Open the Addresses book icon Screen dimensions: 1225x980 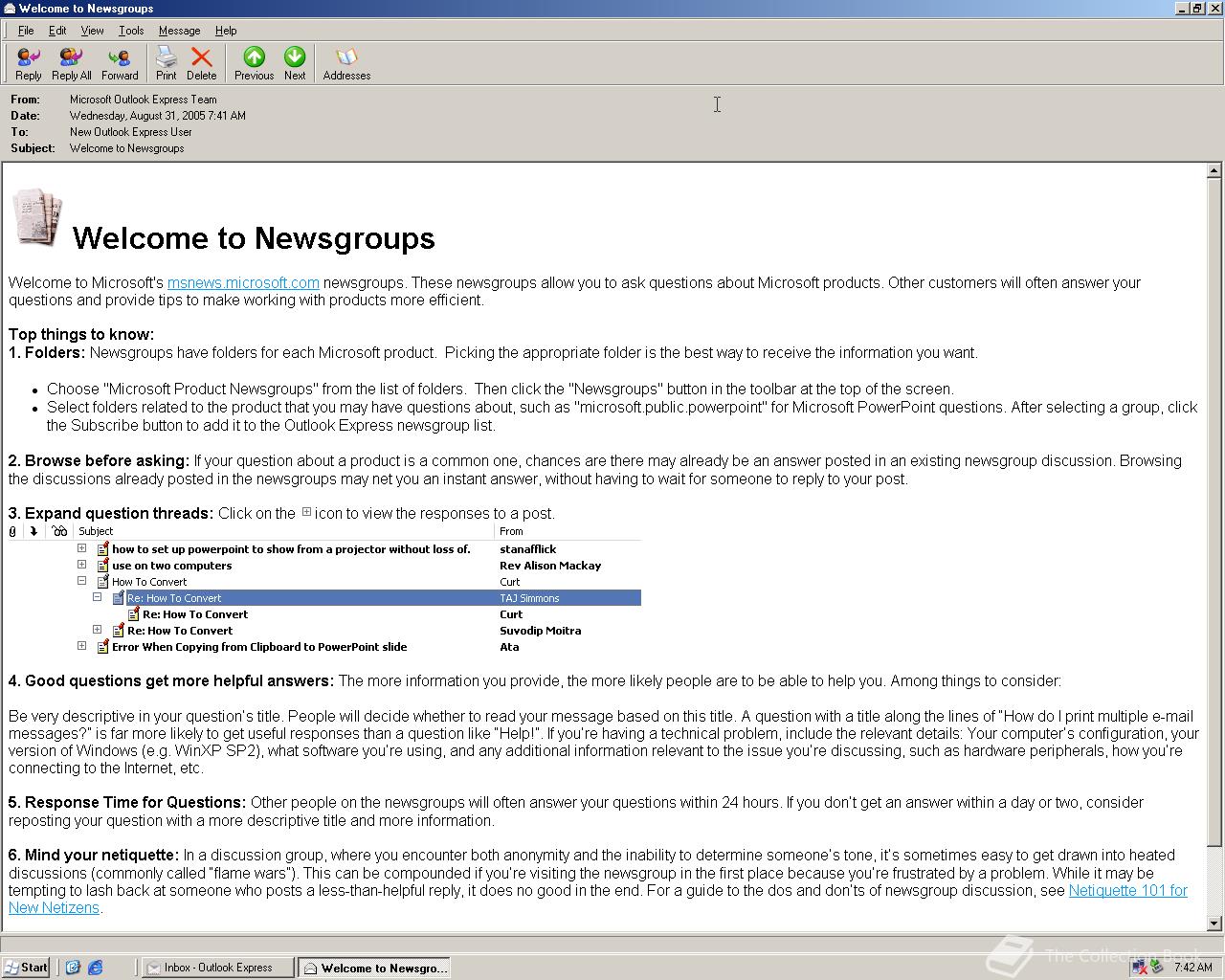pyautogui.click(x=346, y=64)
